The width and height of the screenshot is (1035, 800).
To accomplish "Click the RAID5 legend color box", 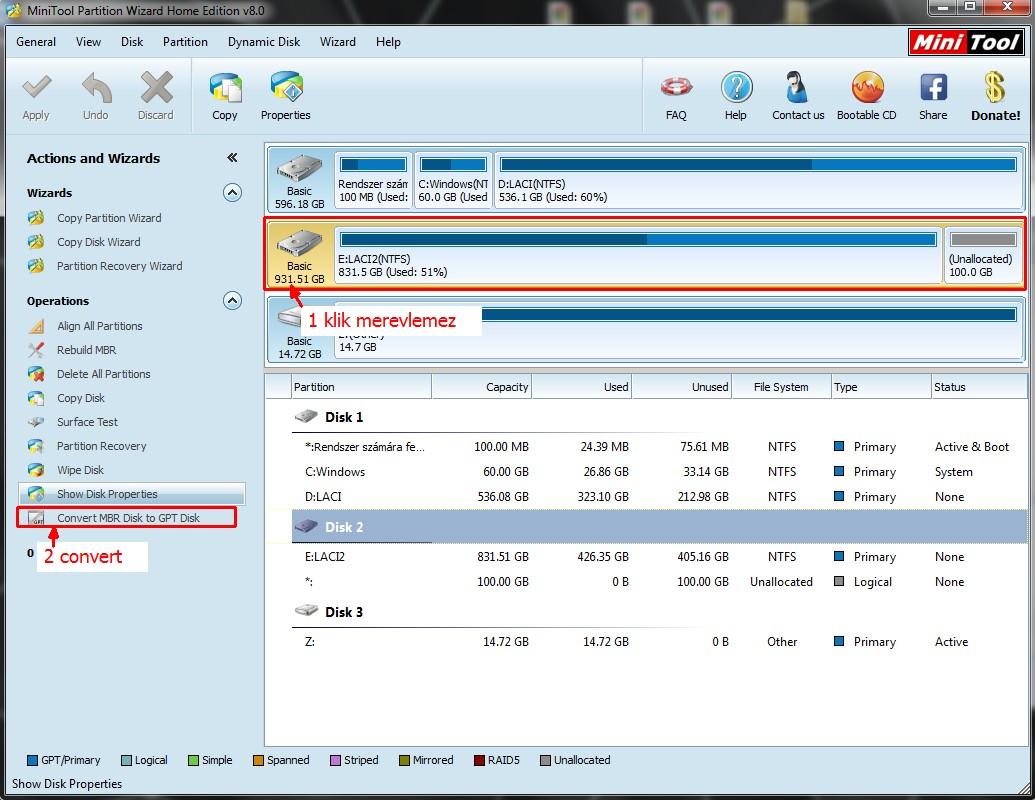I will pyautogui.click(x=479, y=760).
